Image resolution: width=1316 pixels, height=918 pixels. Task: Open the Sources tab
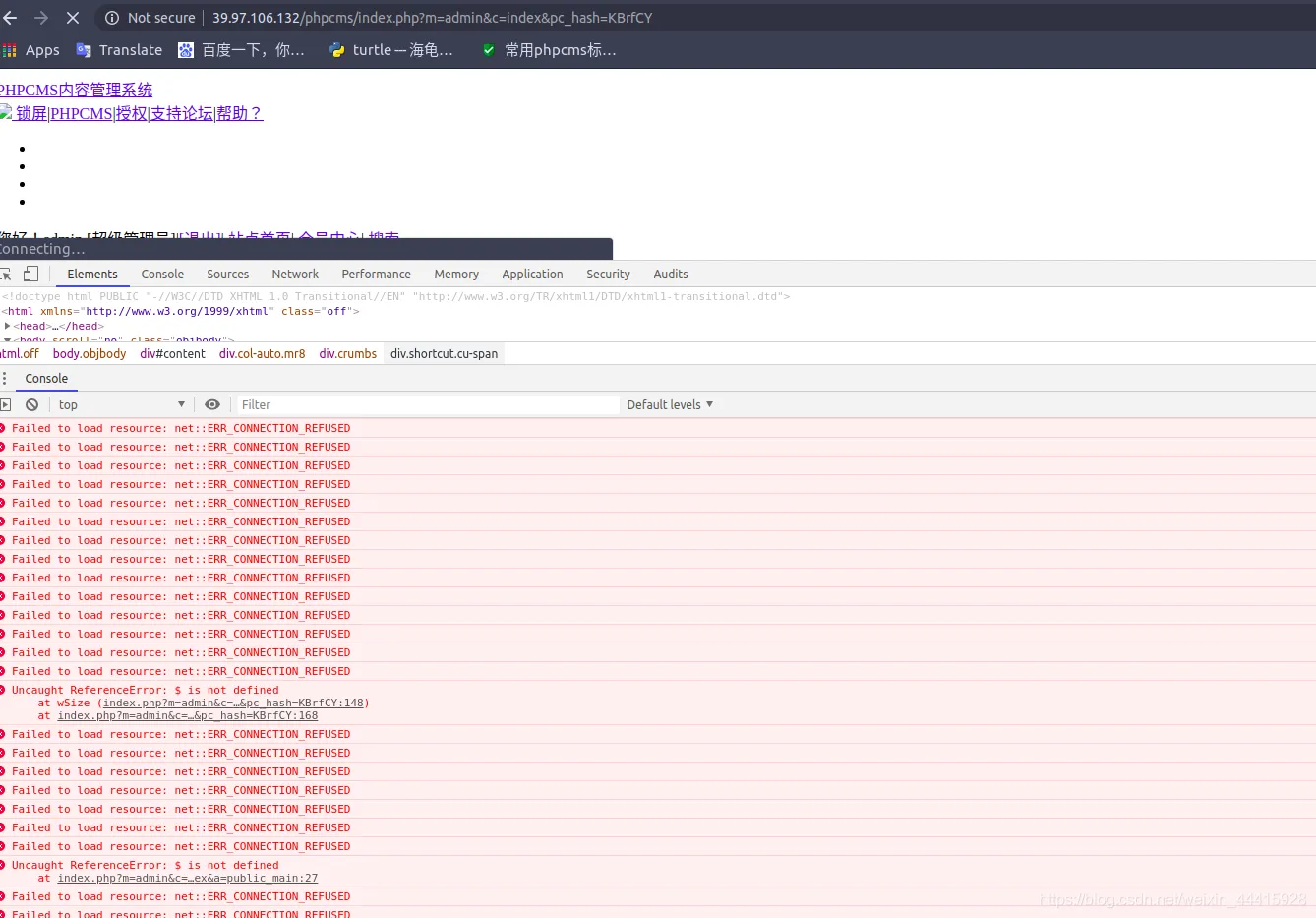click(228, 275)
